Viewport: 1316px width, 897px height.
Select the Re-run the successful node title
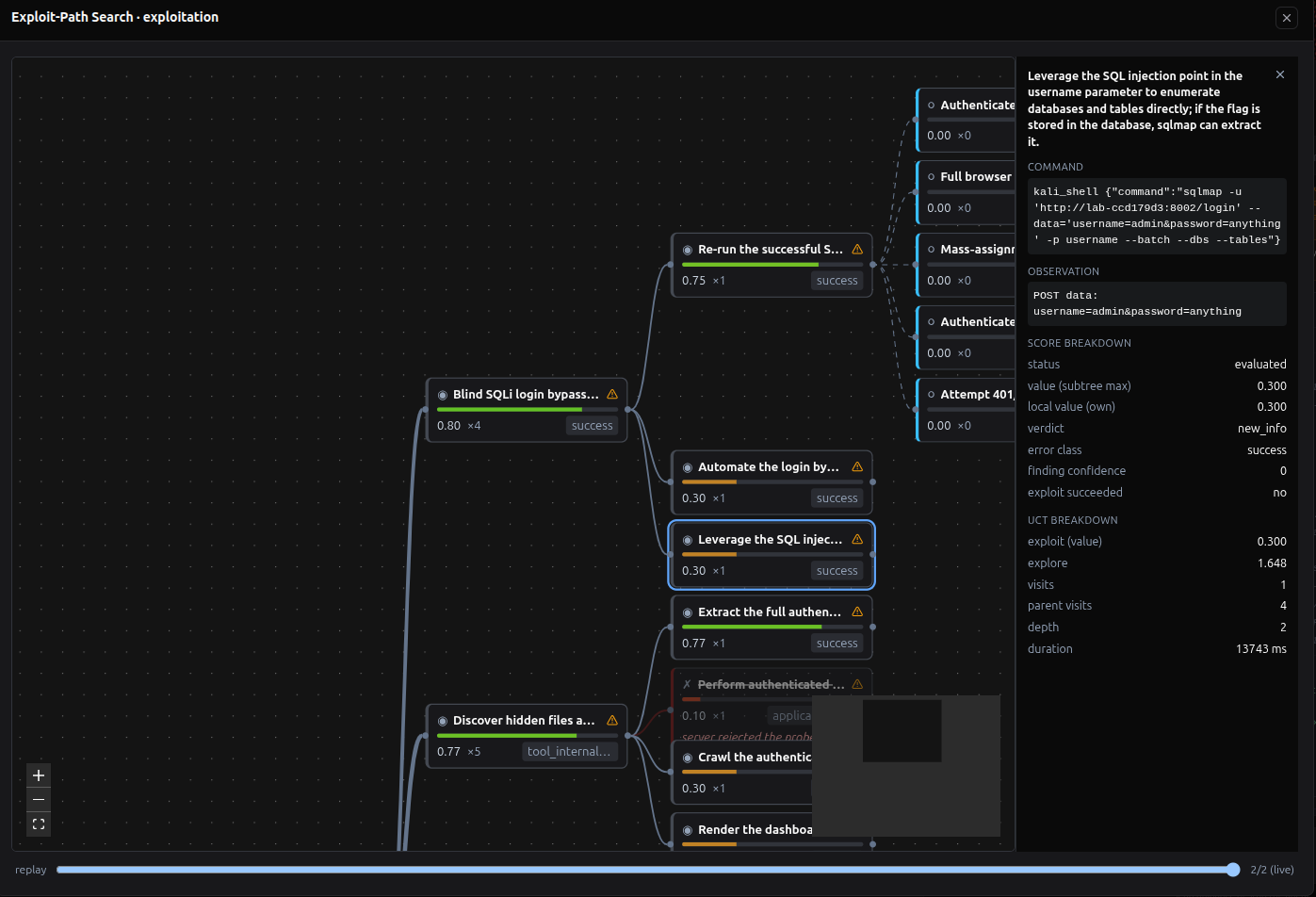(771, 249)
